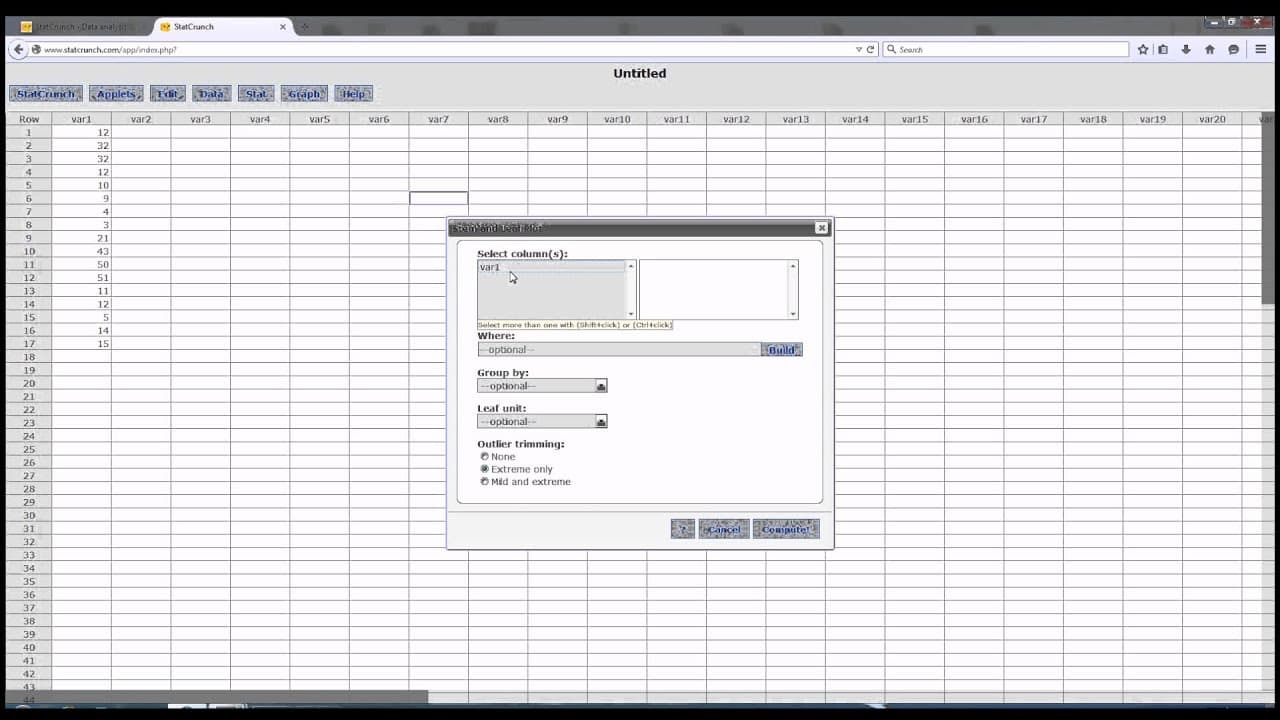Open the Stat menu
Screen dimensions: 1280x720
[x=257, y=94]
